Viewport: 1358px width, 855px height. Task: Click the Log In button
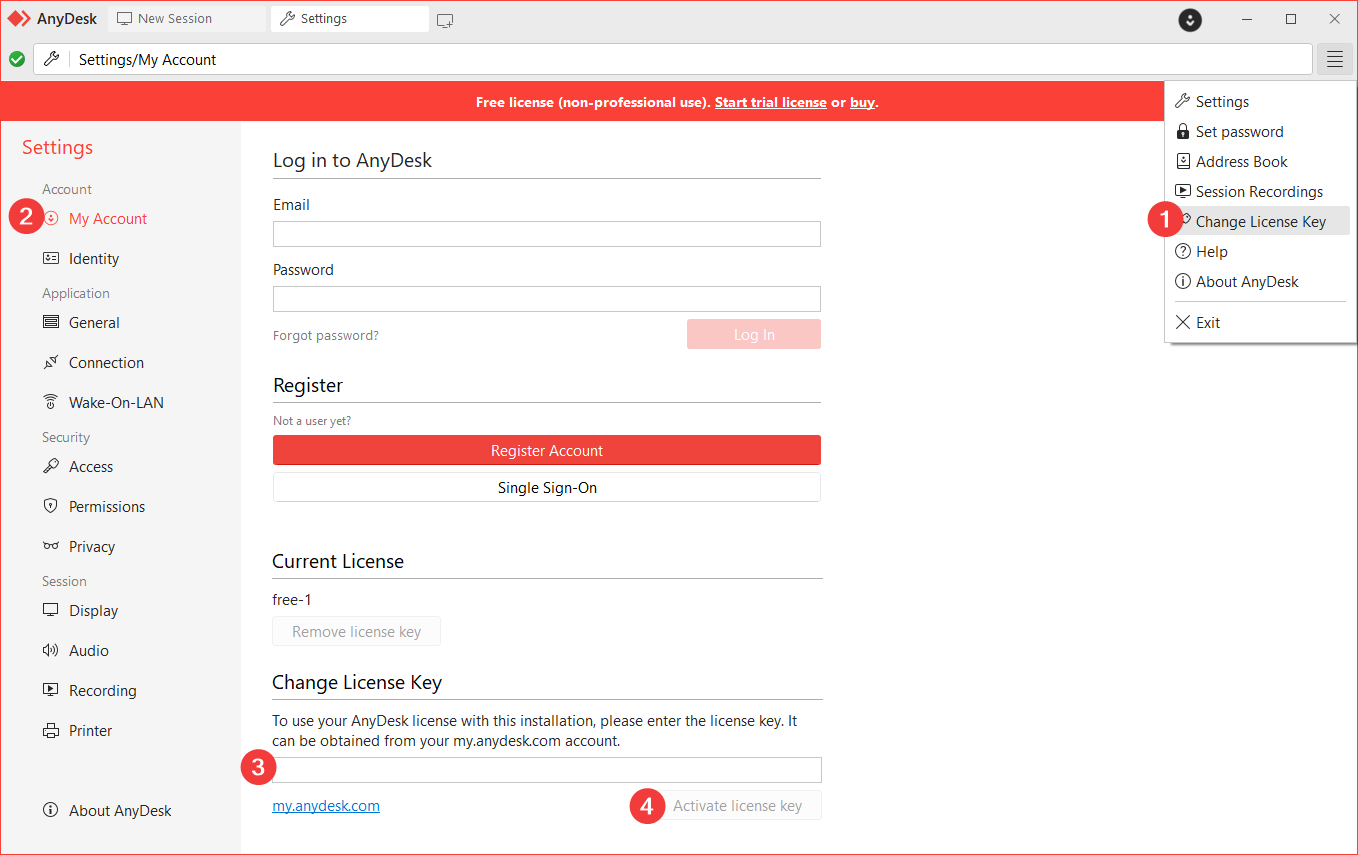point(754,334)
